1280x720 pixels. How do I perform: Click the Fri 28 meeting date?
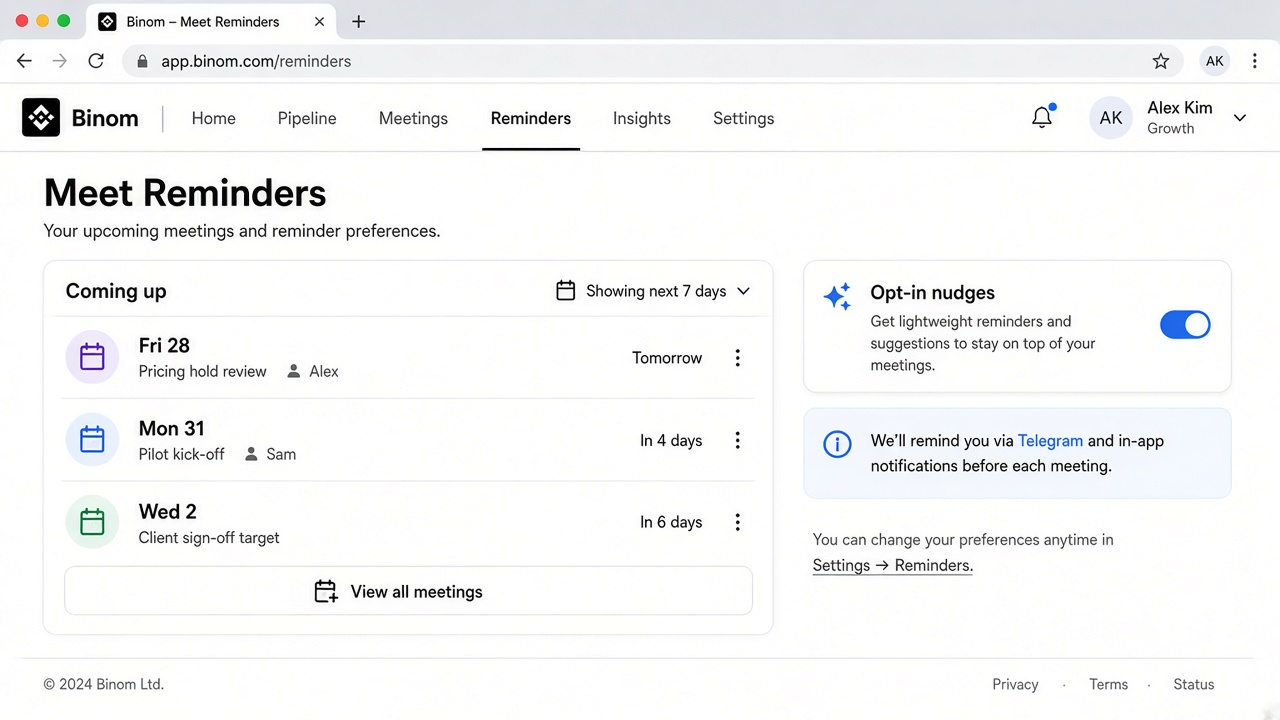(x=164, y=346)
